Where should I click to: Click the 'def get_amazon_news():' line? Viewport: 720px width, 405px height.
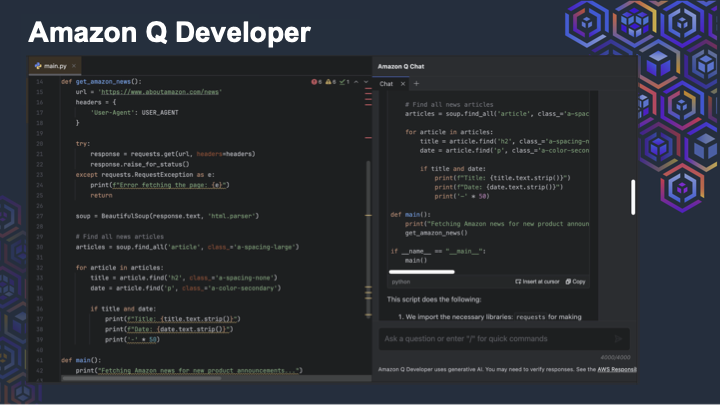coord(101,82)
